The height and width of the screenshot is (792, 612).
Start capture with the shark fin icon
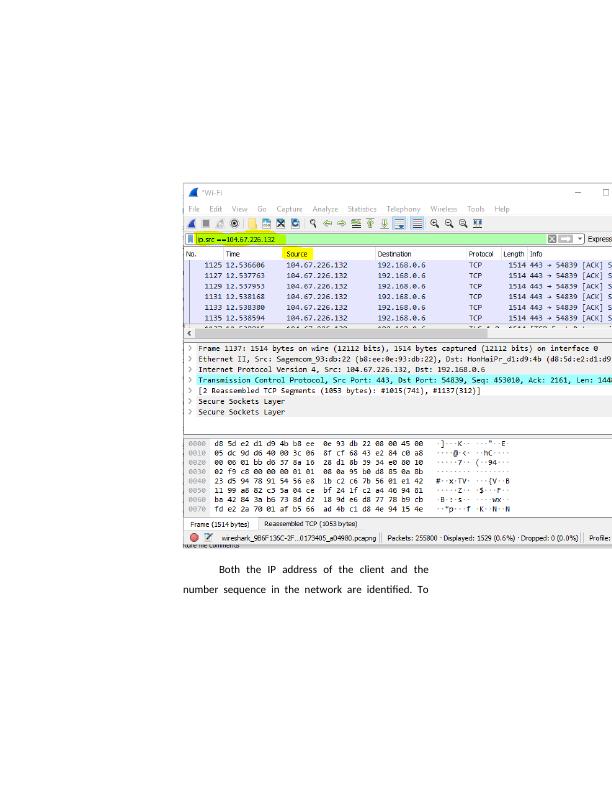193,224
